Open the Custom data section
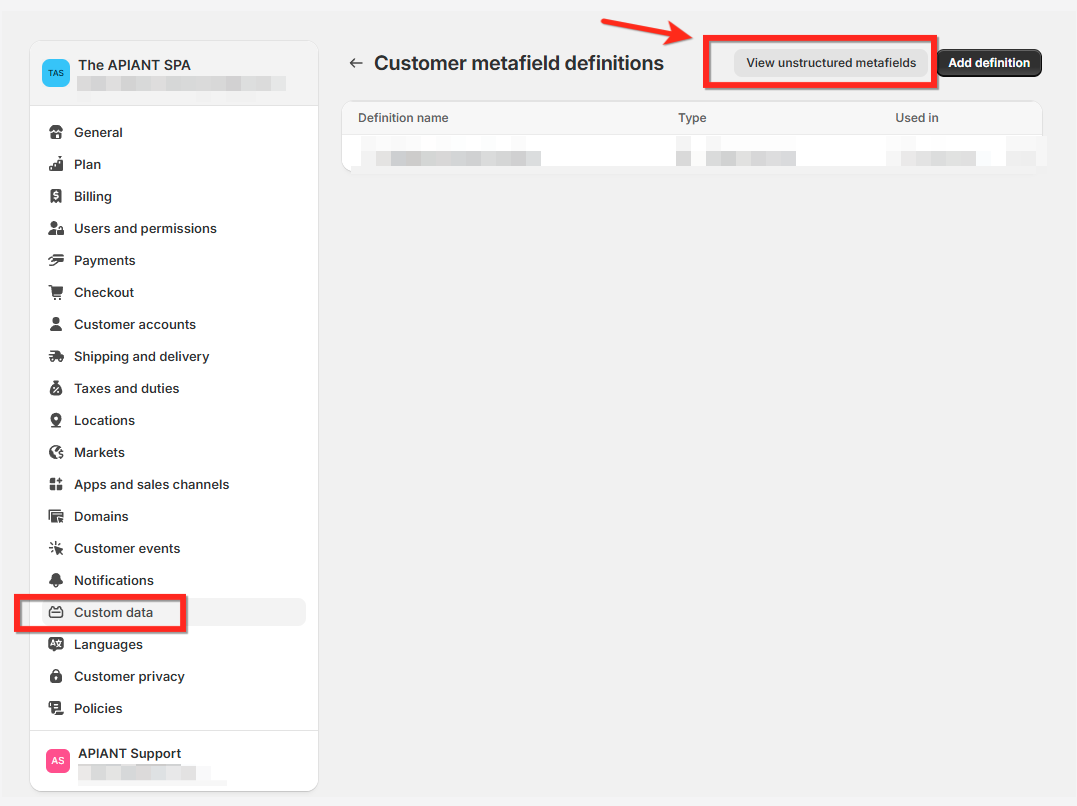Viewport: 1077px width, 806px height. point(113,612)
